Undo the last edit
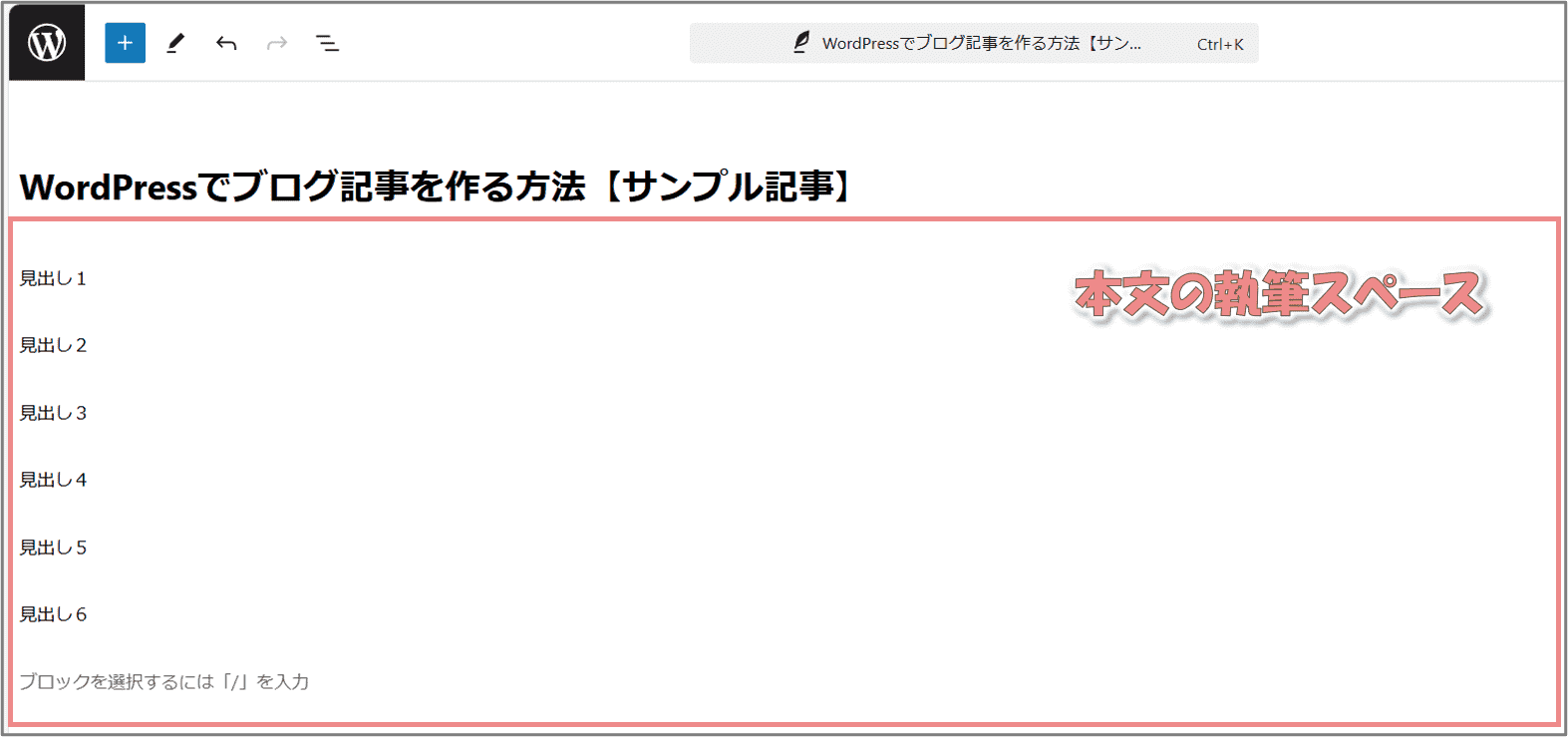 (226, 43)
